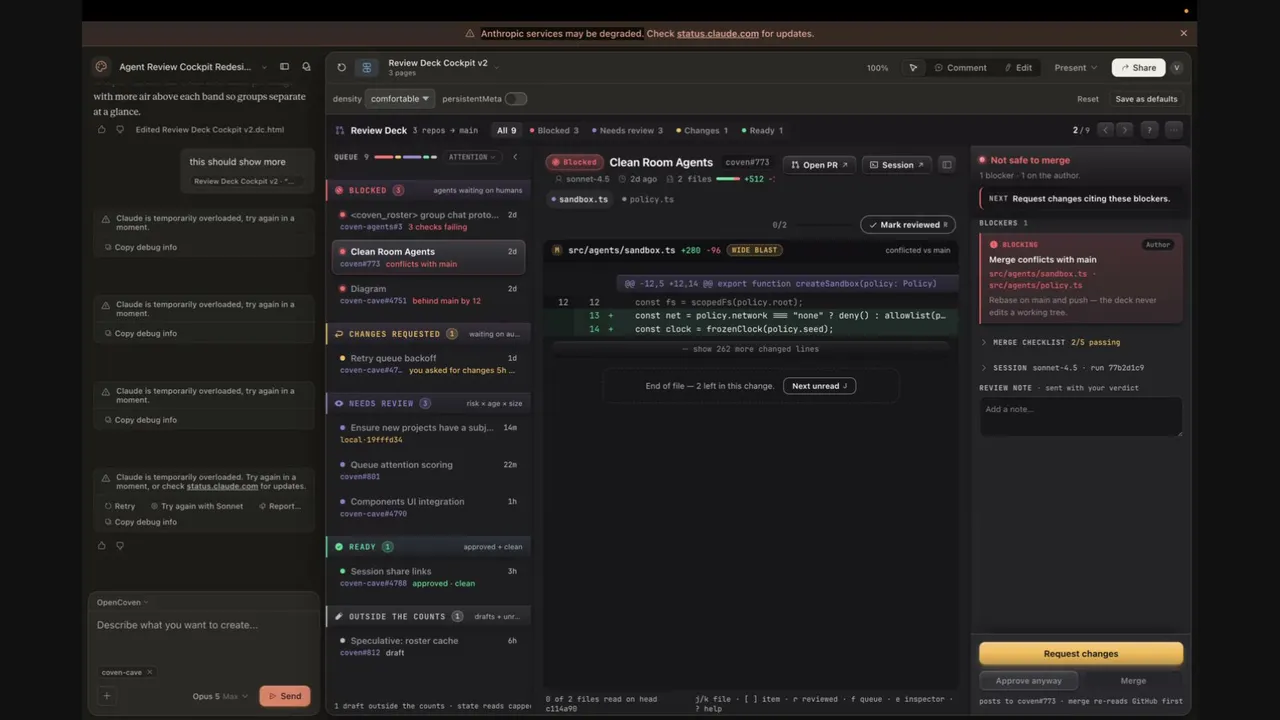Open the pages overview icon next to Review Deck Cockpit v2
Screen dimensions: 1280x720
(367, 68)
